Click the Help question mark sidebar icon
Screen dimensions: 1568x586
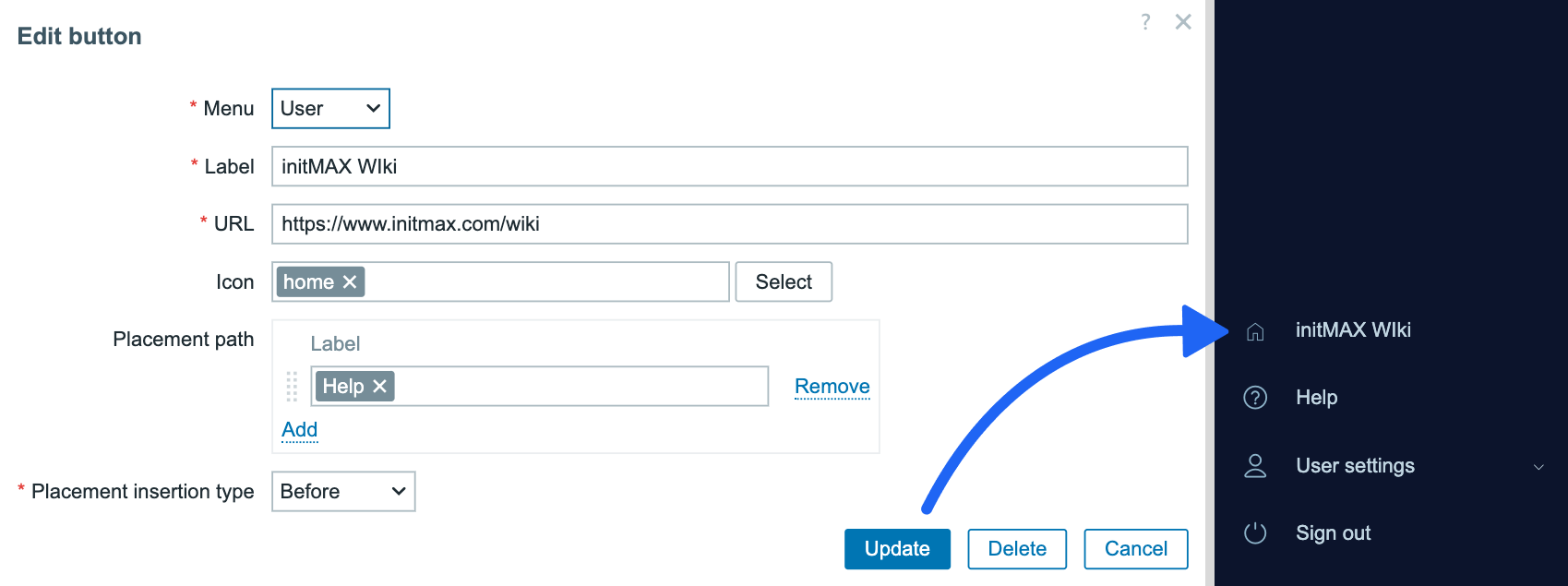pyautogui.click(x=1255, y=398)
